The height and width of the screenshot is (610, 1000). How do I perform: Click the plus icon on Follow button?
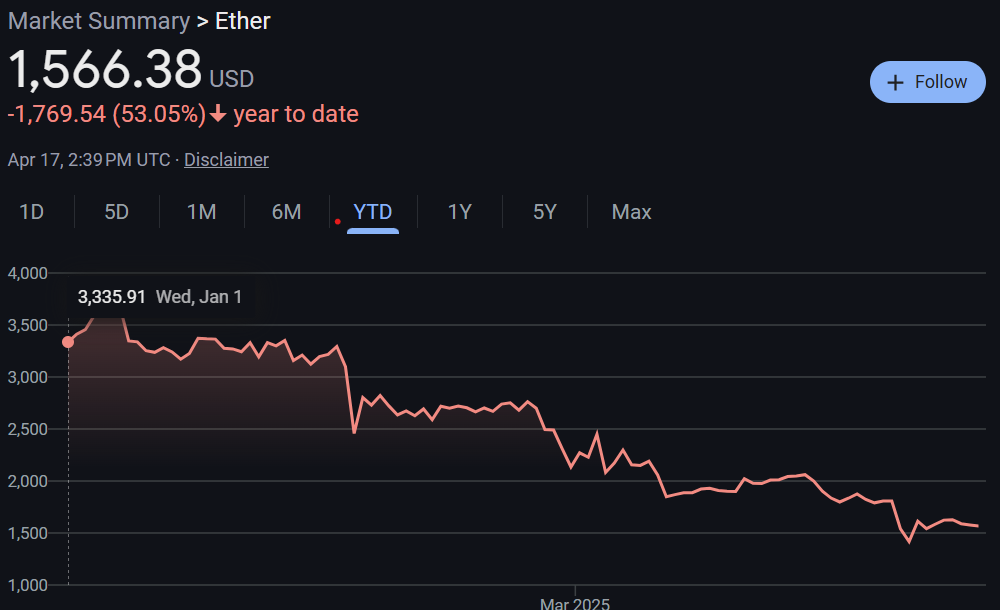[x=895, y=82]
